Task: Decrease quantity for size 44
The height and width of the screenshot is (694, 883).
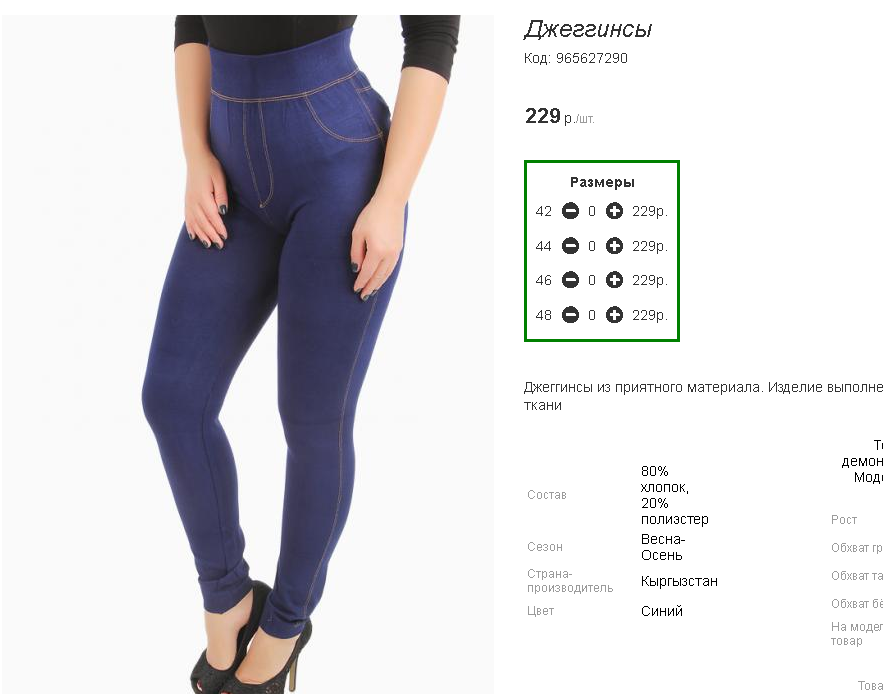Action: pyautogui.click(x=570, y=246)
